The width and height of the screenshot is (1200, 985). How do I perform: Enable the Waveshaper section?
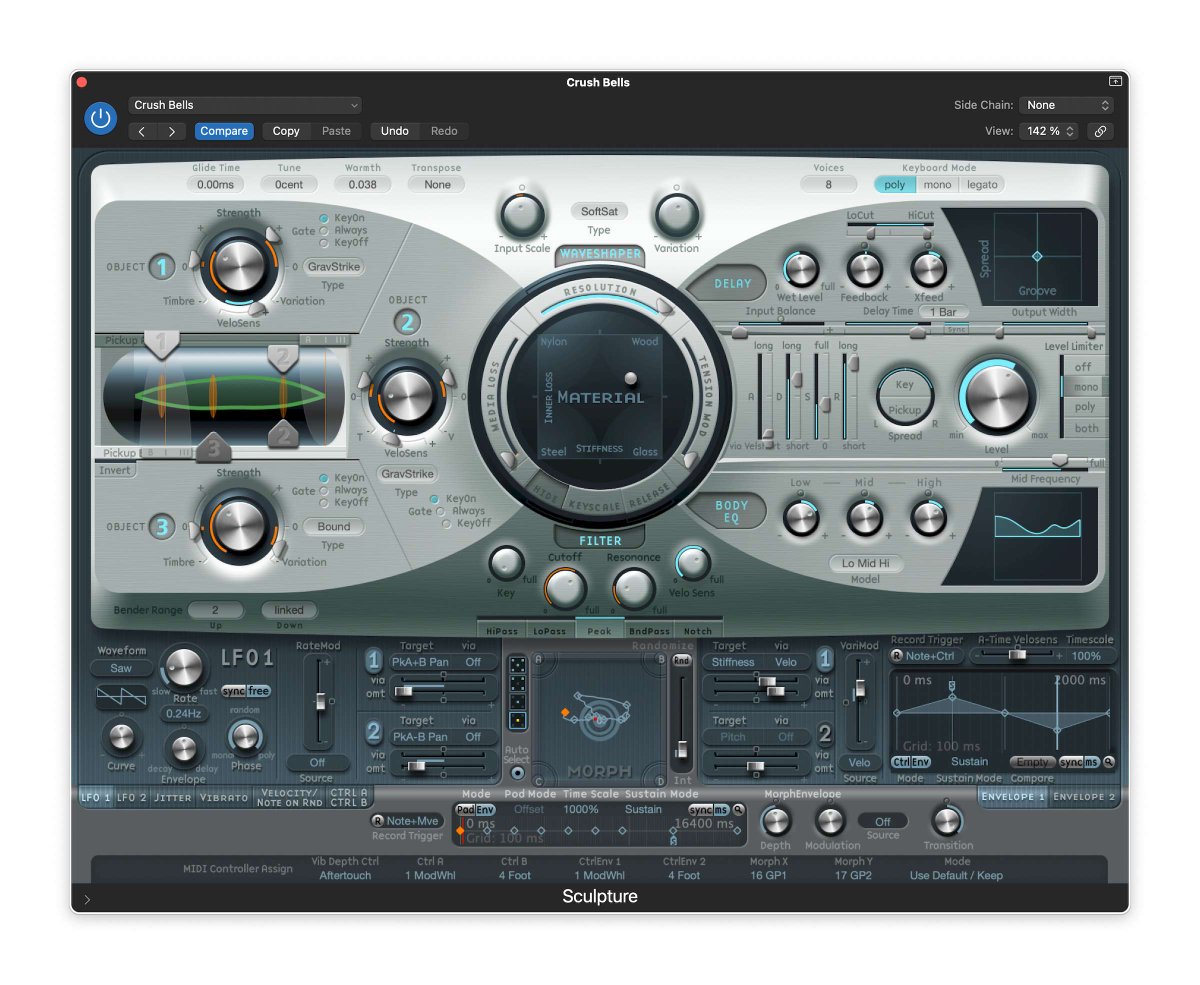tap(600, 254)
